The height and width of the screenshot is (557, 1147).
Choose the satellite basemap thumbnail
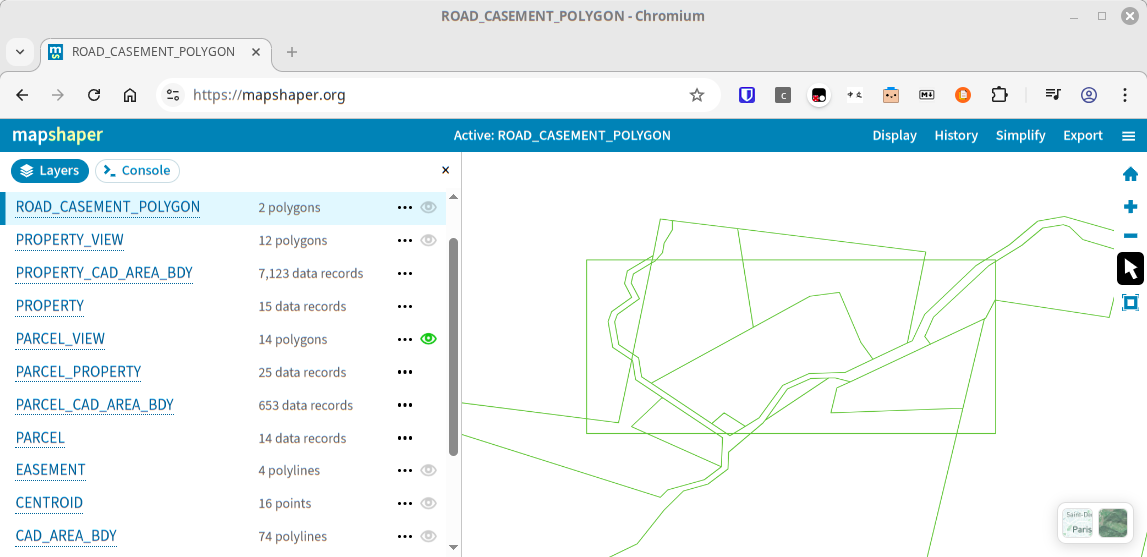(x=1113, y=523)
